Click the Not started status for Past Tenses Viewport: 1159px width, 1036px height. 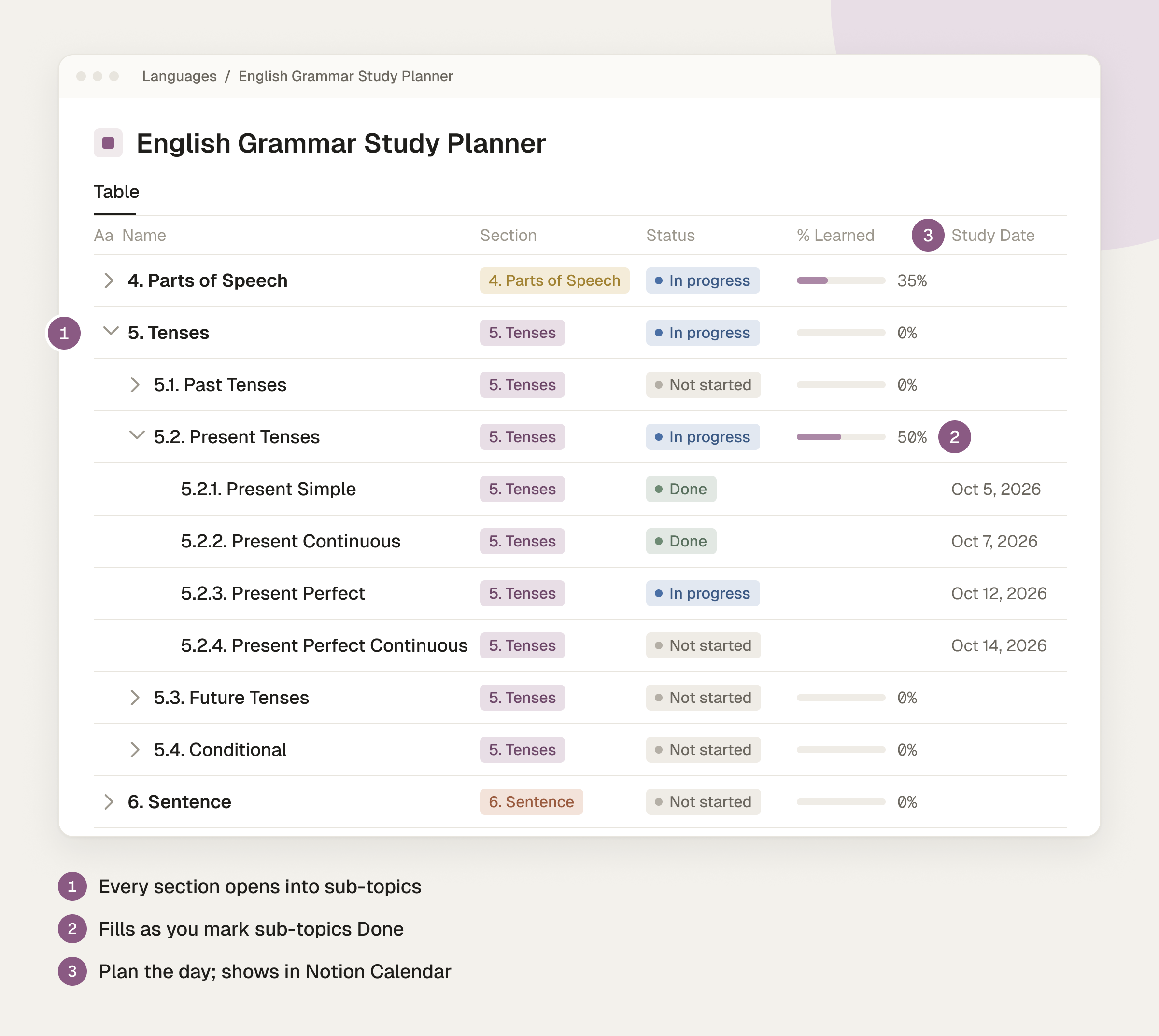pos(704,385)
